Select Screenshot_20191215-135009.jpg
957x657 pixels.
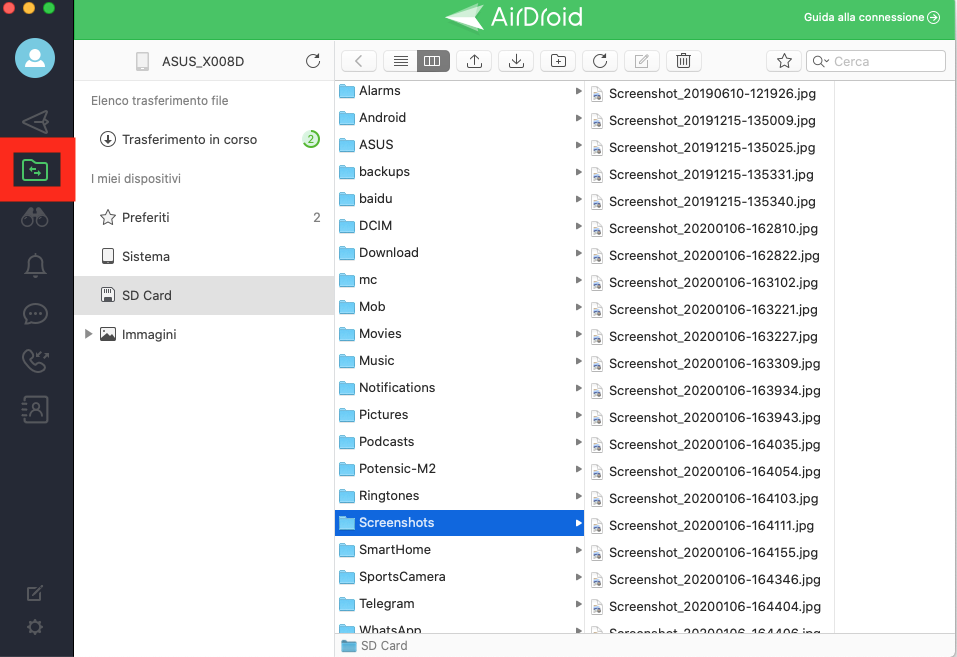point(710,120)
